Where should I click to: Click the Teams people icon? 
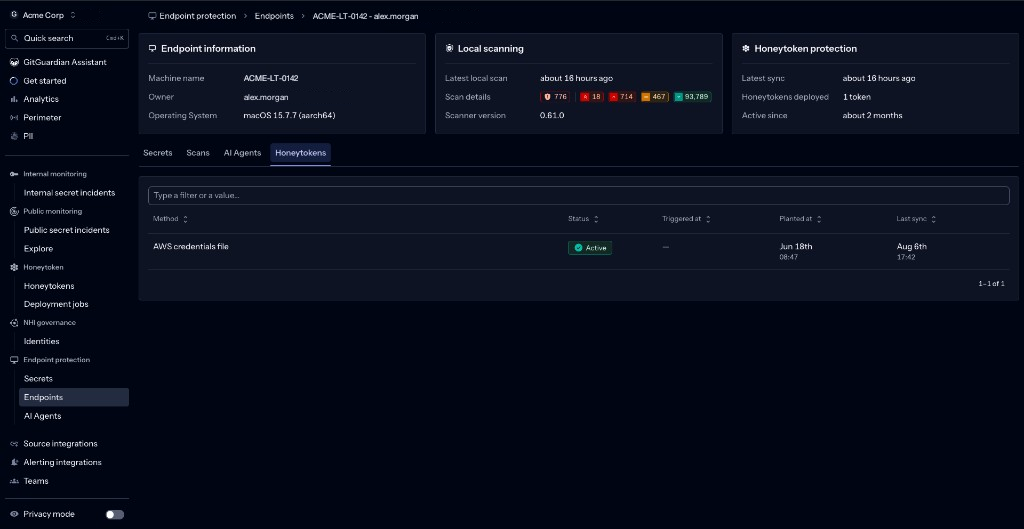[14, 481]
